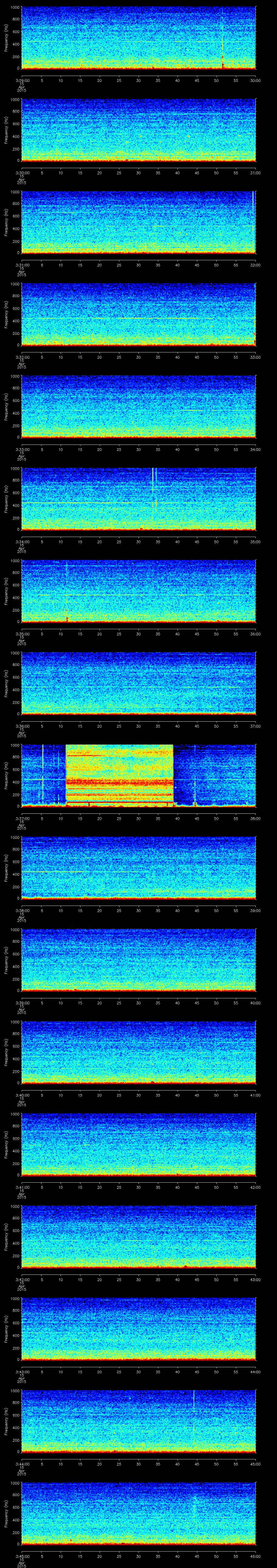The width and height of the screenshot is (277, 1568).
Task: Click the spike near 44 seconds in the 3:37:00 spectrogram
Action: point(195,791)
